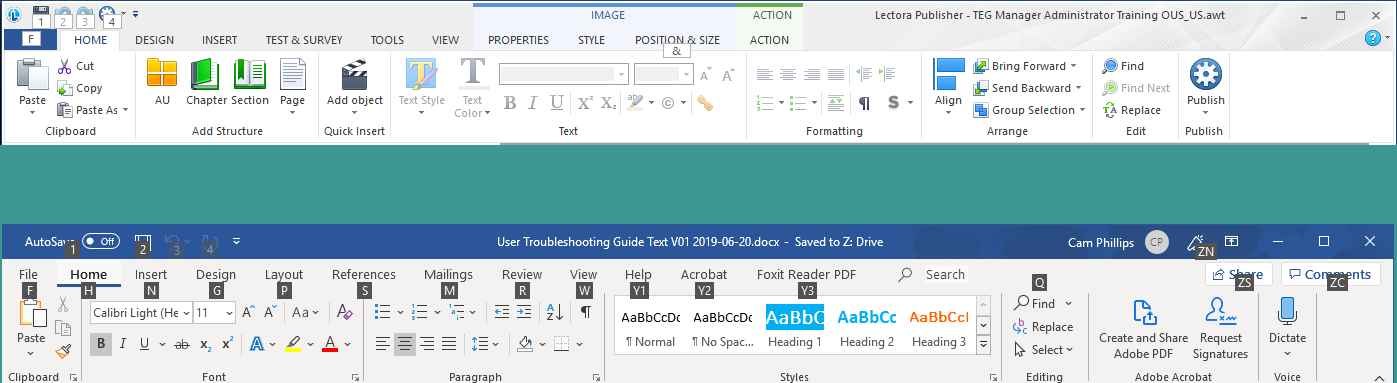Apply Heading 1 style in Word
Screen dimensions: 1397x383
tap(795, 327)
